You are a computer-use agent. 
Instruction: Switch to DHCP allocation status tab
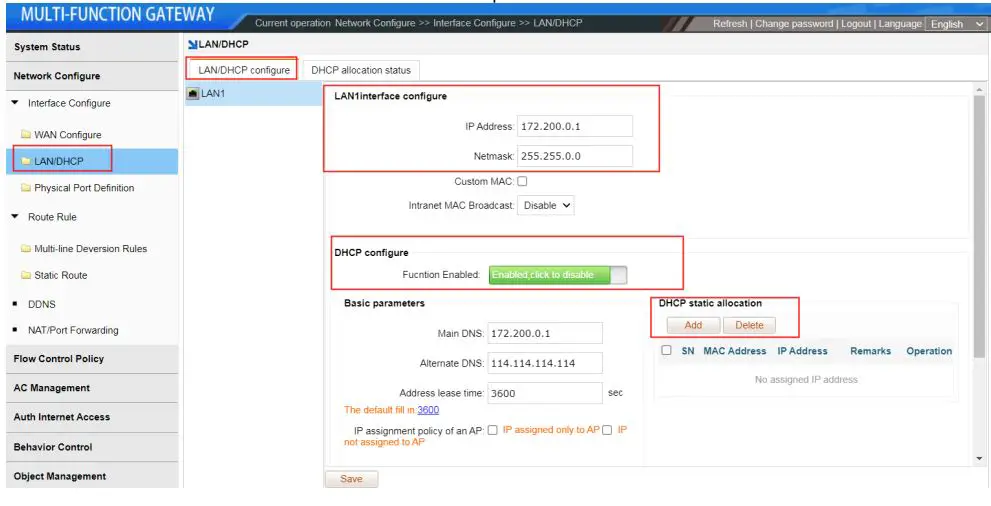pyautogui.click(x=361, y=70)
